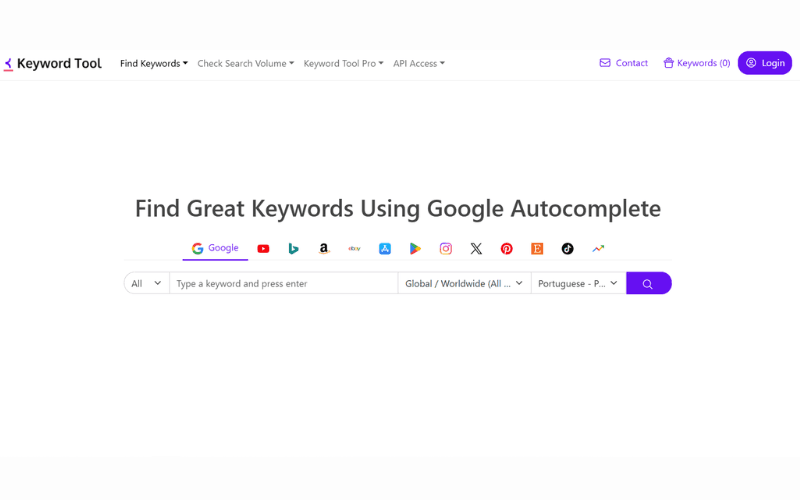Select the Bing search platform icon

[293, 249]
